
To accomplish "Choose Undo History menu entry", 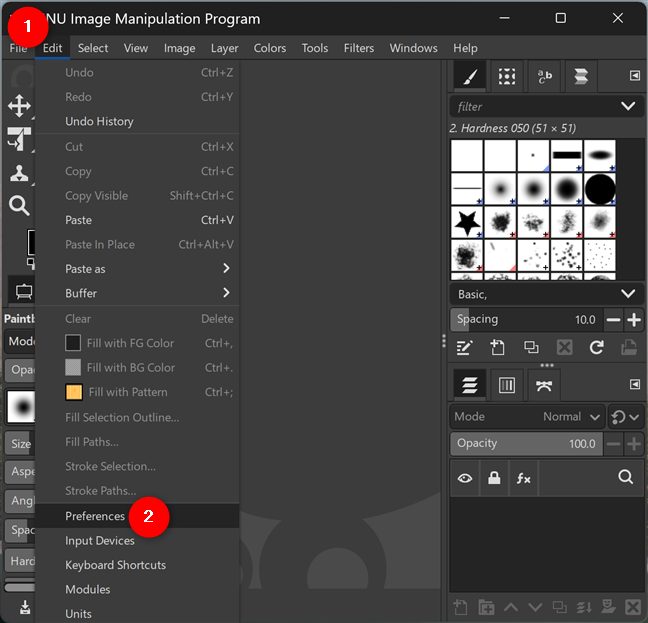I will point(137,121).
